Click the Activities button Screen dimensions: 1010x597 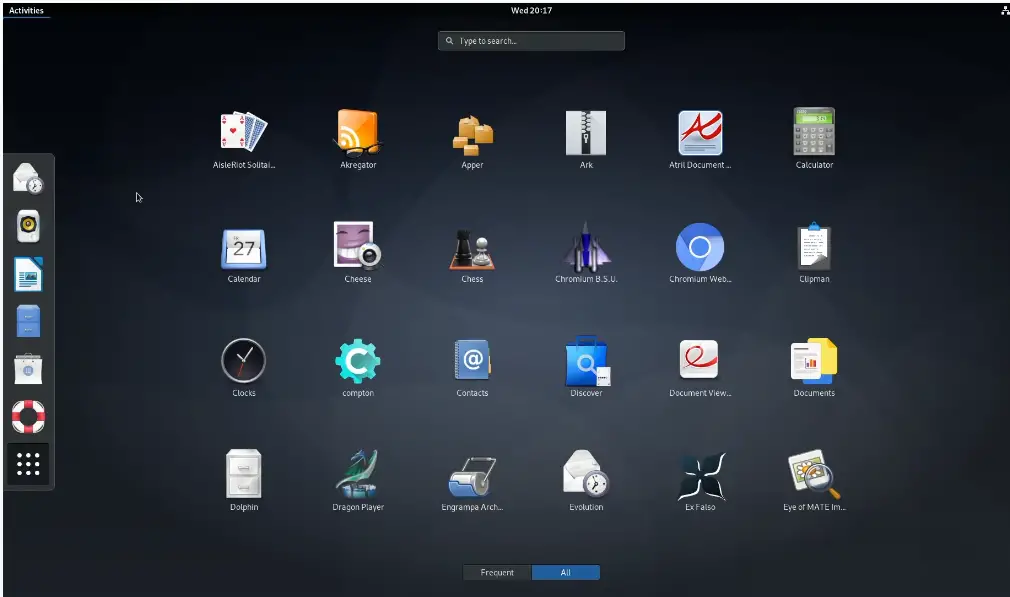coord(26,10)
